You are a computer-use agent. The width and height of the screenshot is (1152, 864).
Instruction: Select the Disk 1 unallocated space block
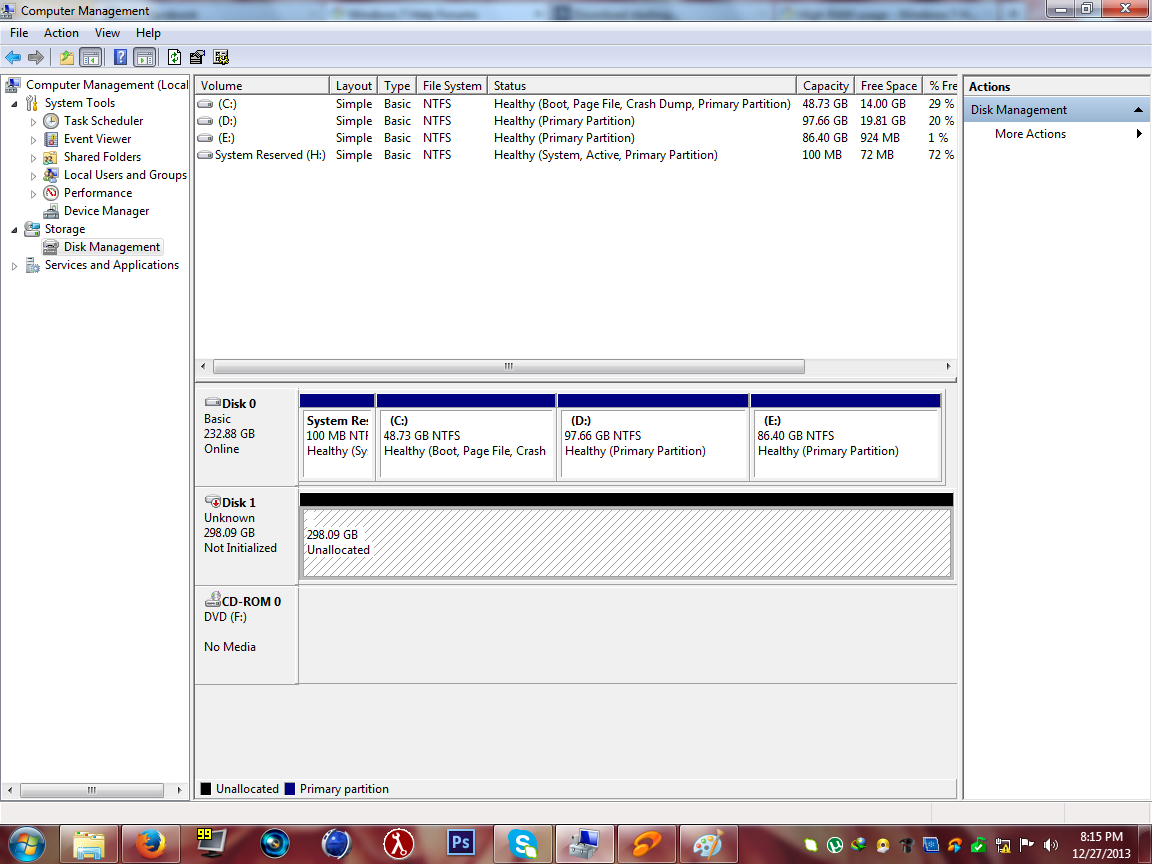click(627, 542)
